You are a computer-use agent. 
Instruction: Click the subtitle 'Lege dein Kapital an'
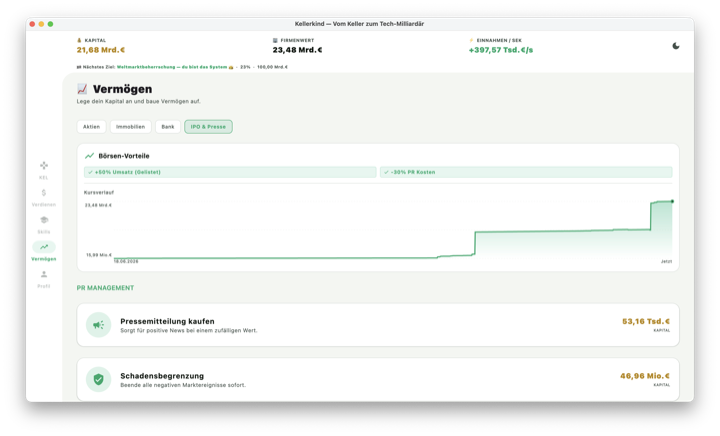coord(139,101)
